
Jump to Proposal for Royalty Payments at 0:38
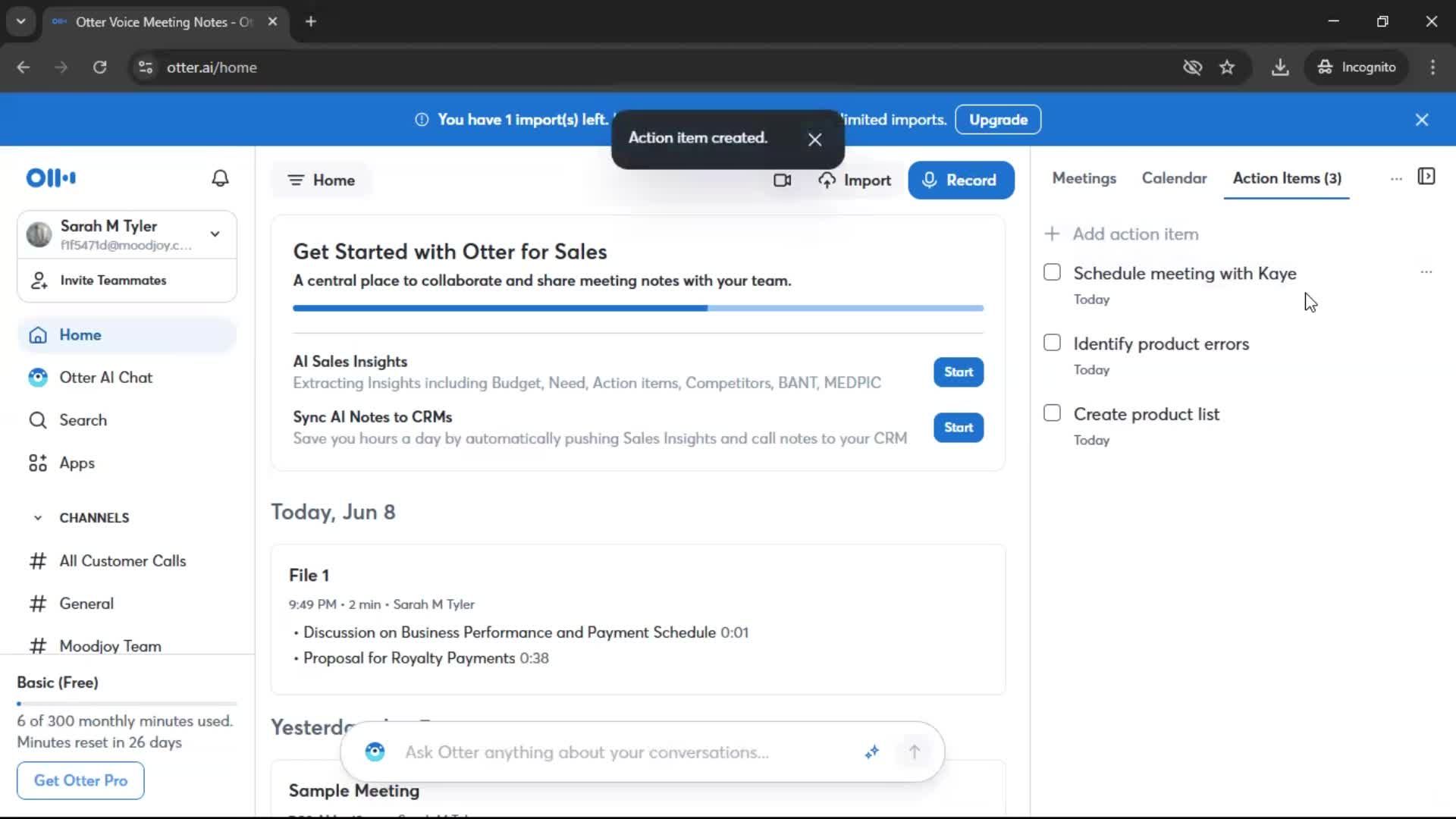(425, 658)
